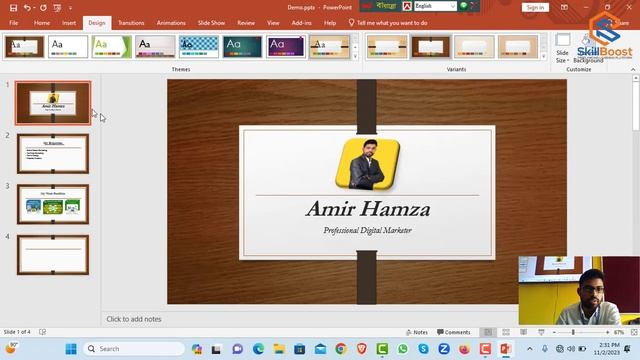Start Slide Show from status bar icon
The height and width of the screenshot is (360, 640).
tap(541, 332)
